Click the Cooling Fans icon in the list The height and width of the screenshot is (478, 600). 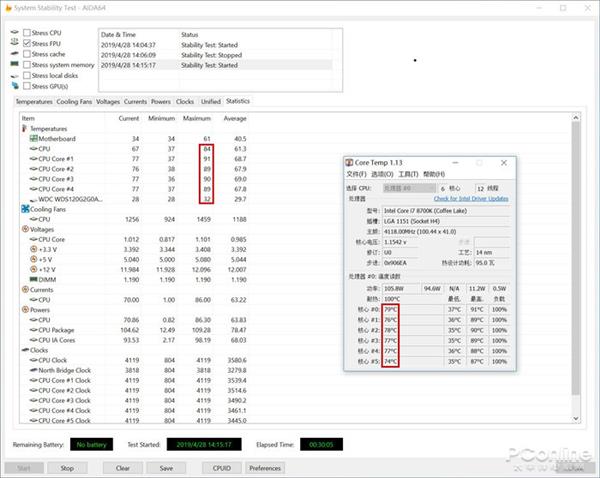(26, 208)
